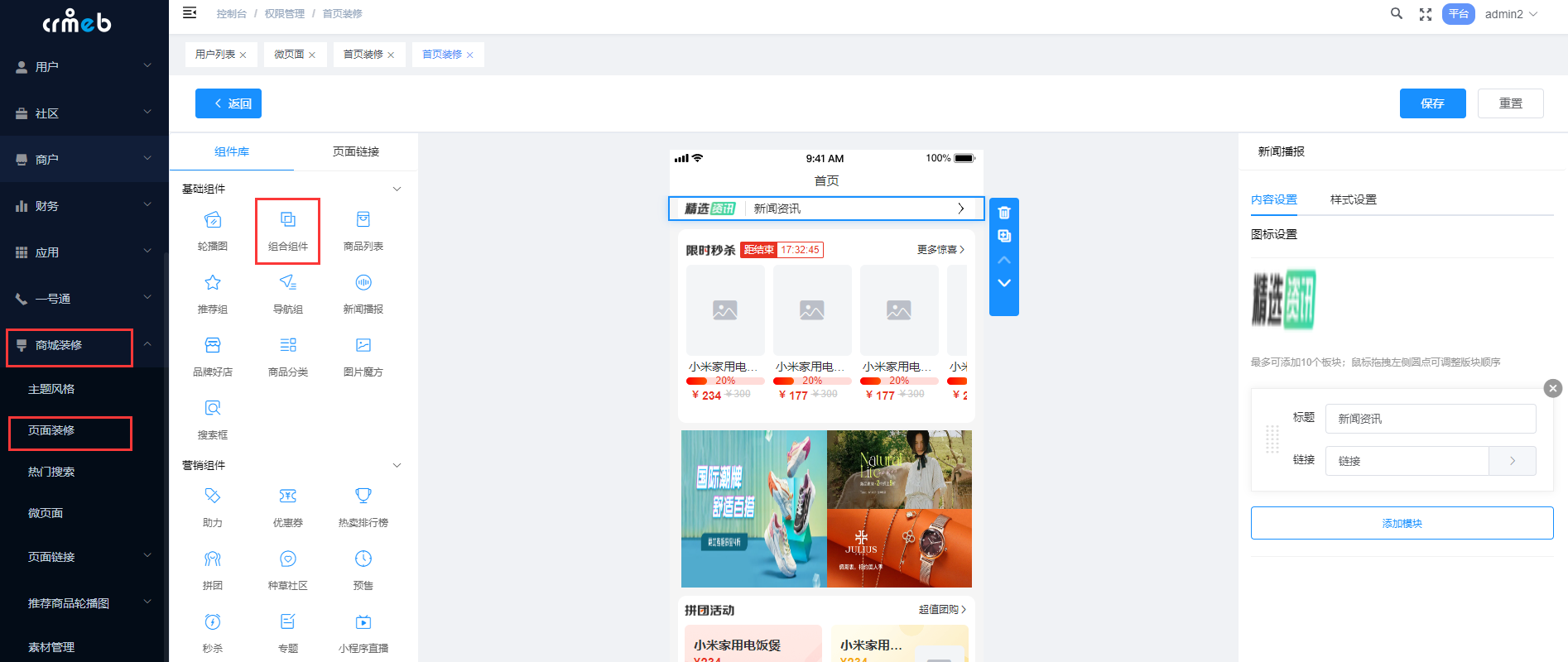
Task: Expand the 推荐商品轮播图 submenu
Action: 84,602
